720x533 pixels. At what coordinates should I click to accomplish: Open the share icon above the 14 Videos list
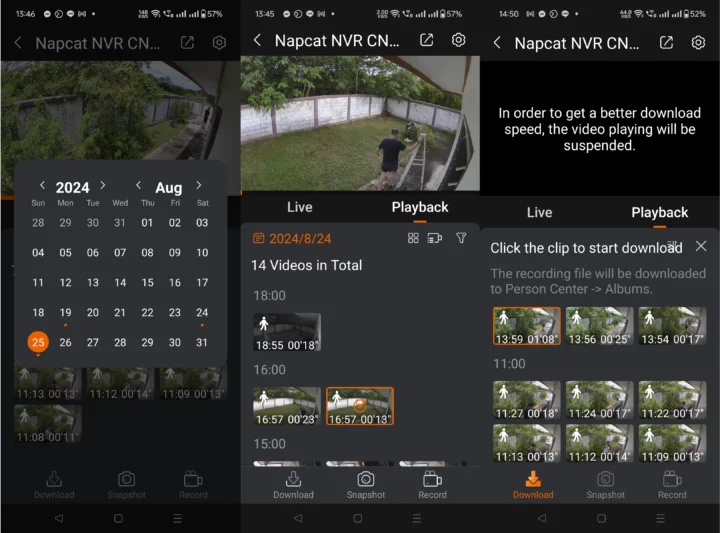pos(427,40)
